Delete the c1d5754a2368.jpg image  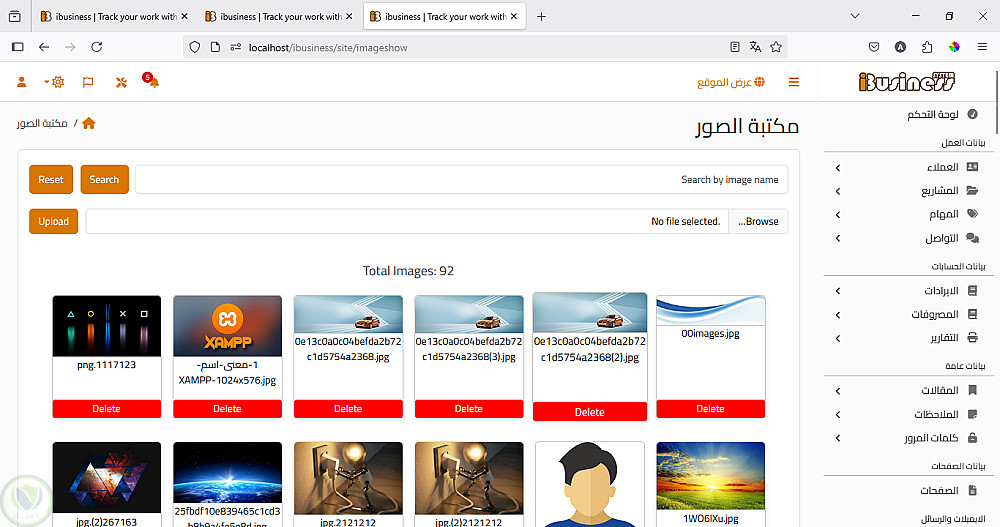point(348,409)
